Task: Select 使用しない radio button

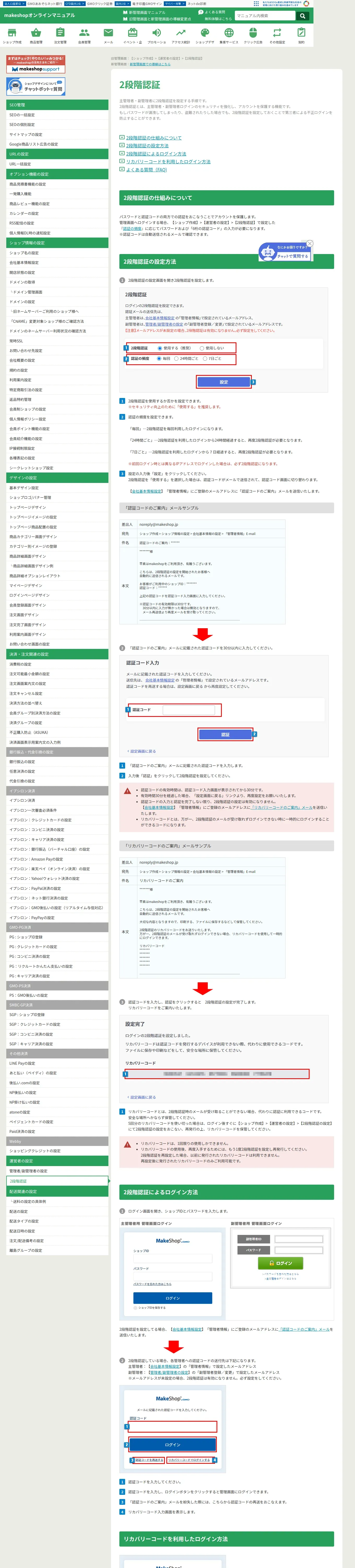Action: (202, 348)
